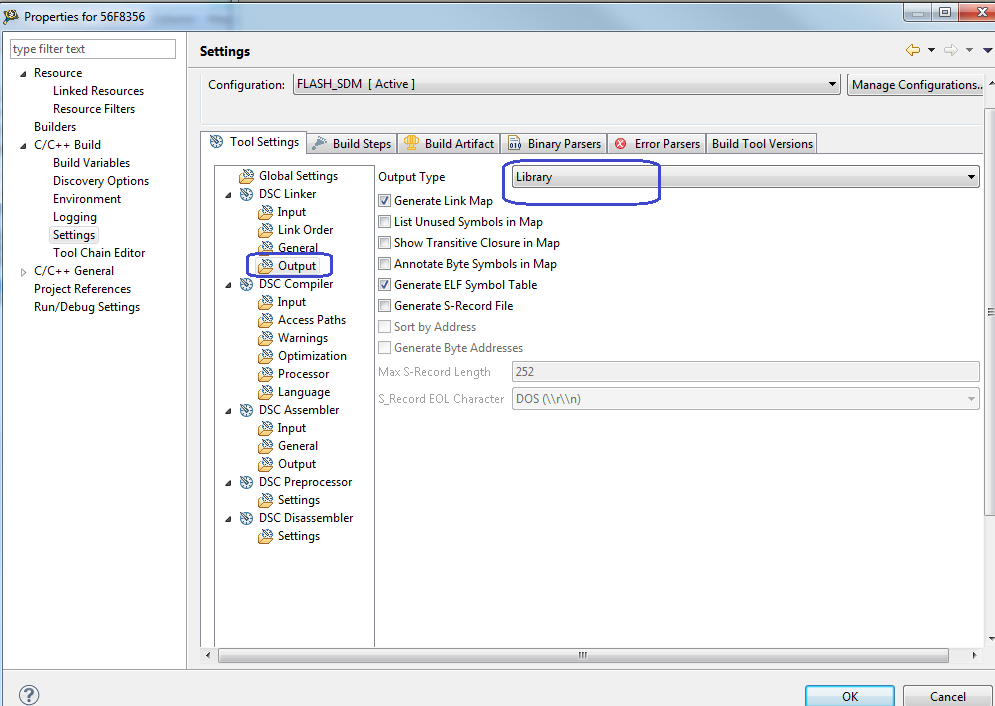Click the Link Order folder icon
The image size is (995, 706).
[265, 230]
